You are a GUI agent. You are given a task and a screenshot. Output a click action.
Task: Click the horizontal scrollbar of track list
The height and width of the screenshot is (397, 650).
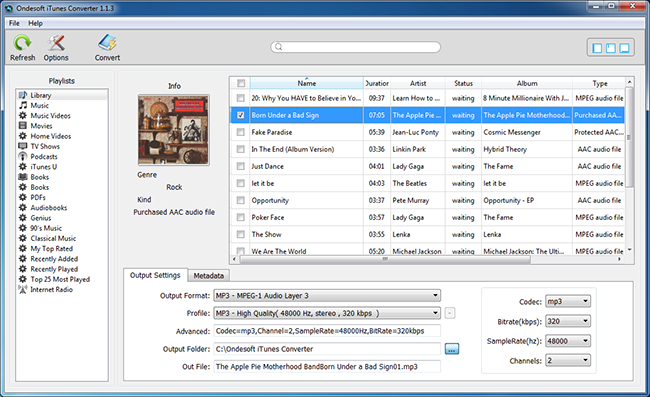pyautogui.click(x=385, y=259)
